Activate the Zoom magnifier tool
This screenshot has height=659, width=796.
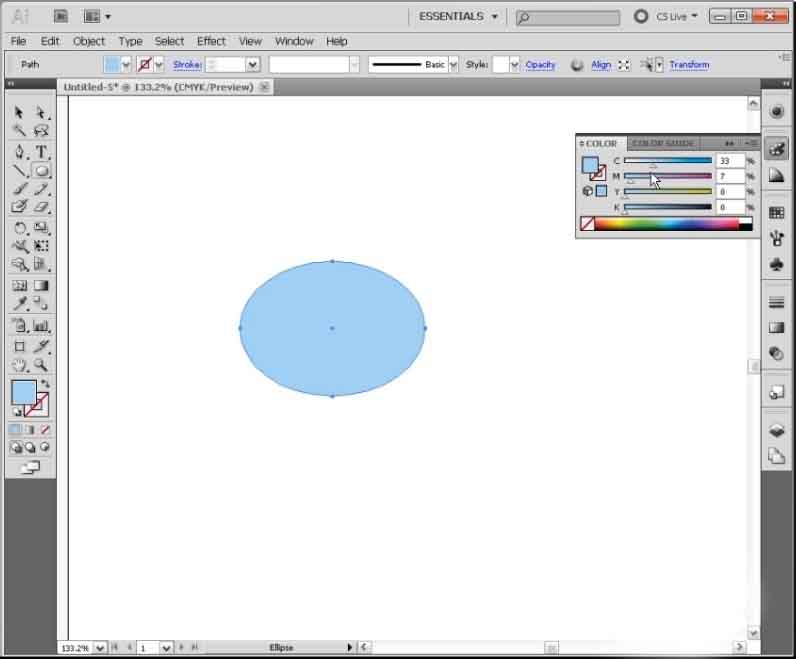(x=42, y=365)
